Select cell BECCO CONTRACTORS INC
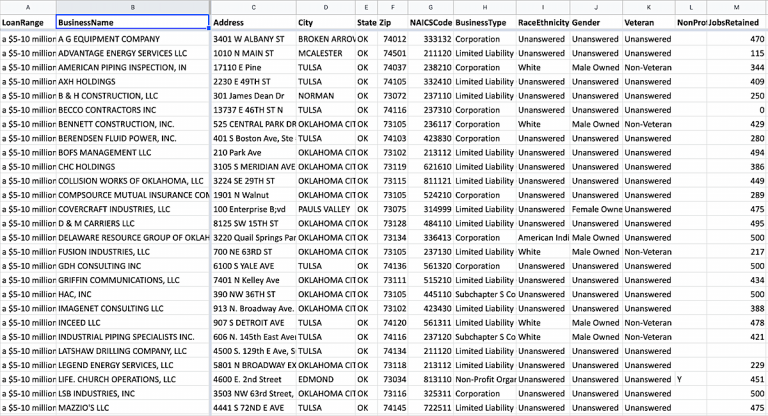This screenshot has height=416, width=768. (133, 110)
